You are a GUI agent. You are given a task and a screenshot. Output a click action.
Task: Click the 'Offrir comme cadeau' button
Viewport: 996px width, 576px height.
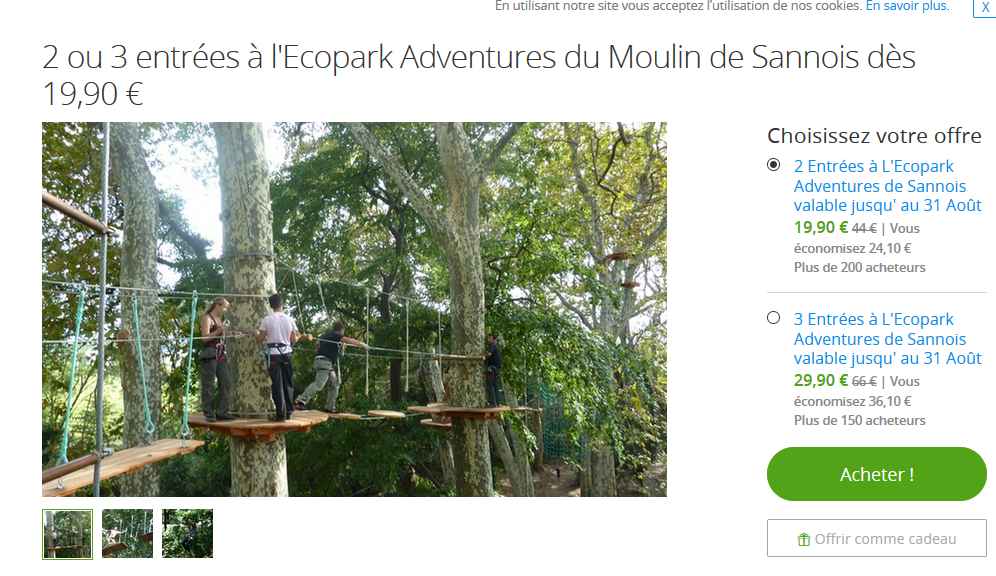pos(876,539)
